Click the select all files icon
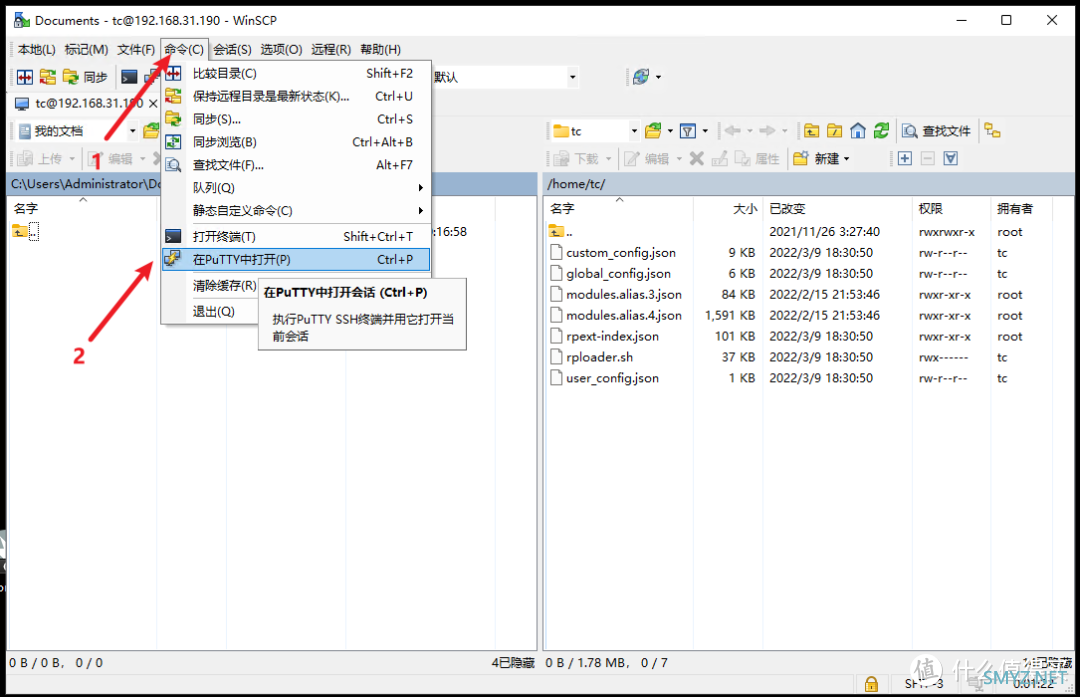 point(951,159)
